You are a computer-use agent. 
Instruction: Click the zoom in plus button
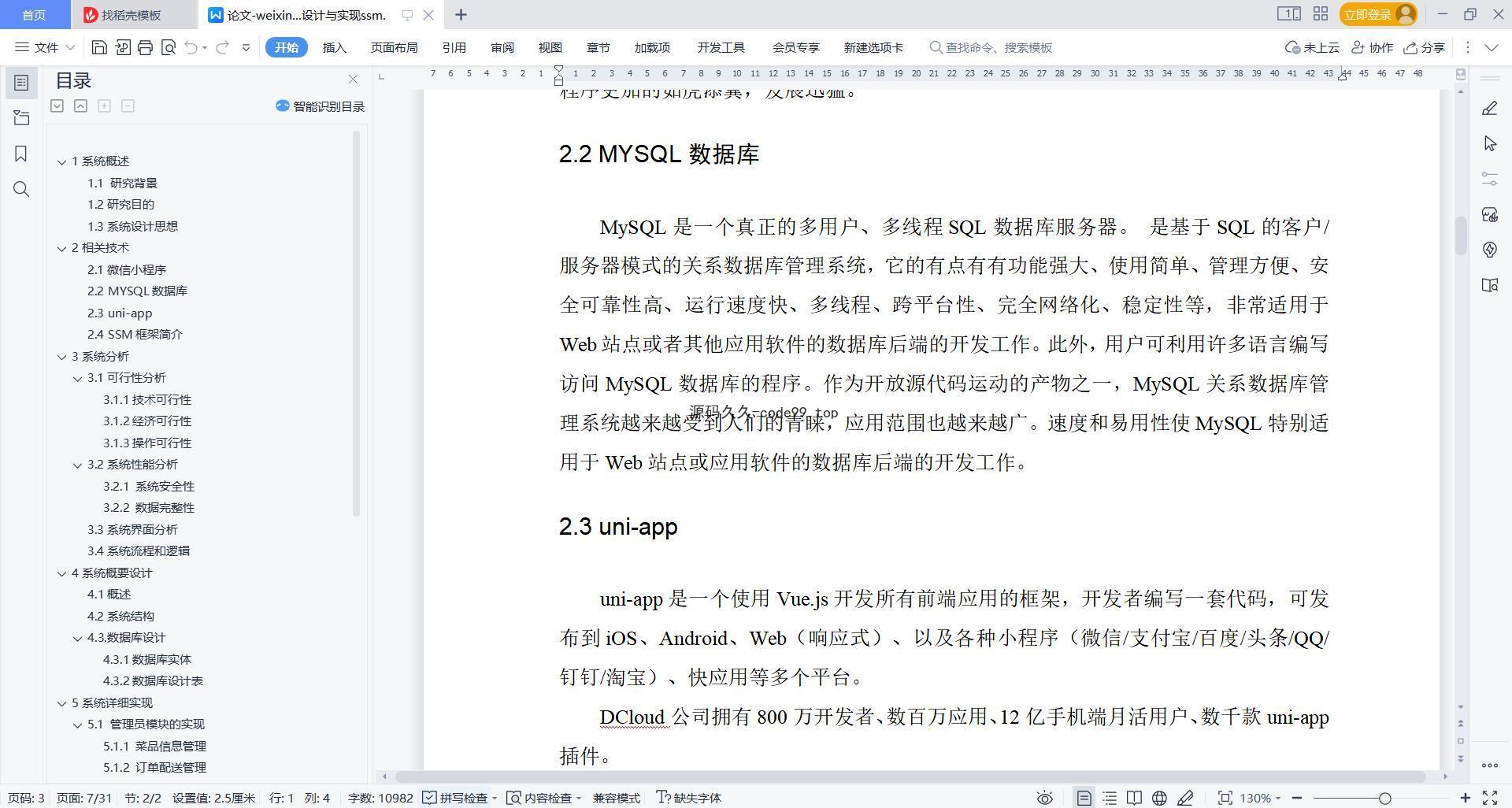(1466, 798)
